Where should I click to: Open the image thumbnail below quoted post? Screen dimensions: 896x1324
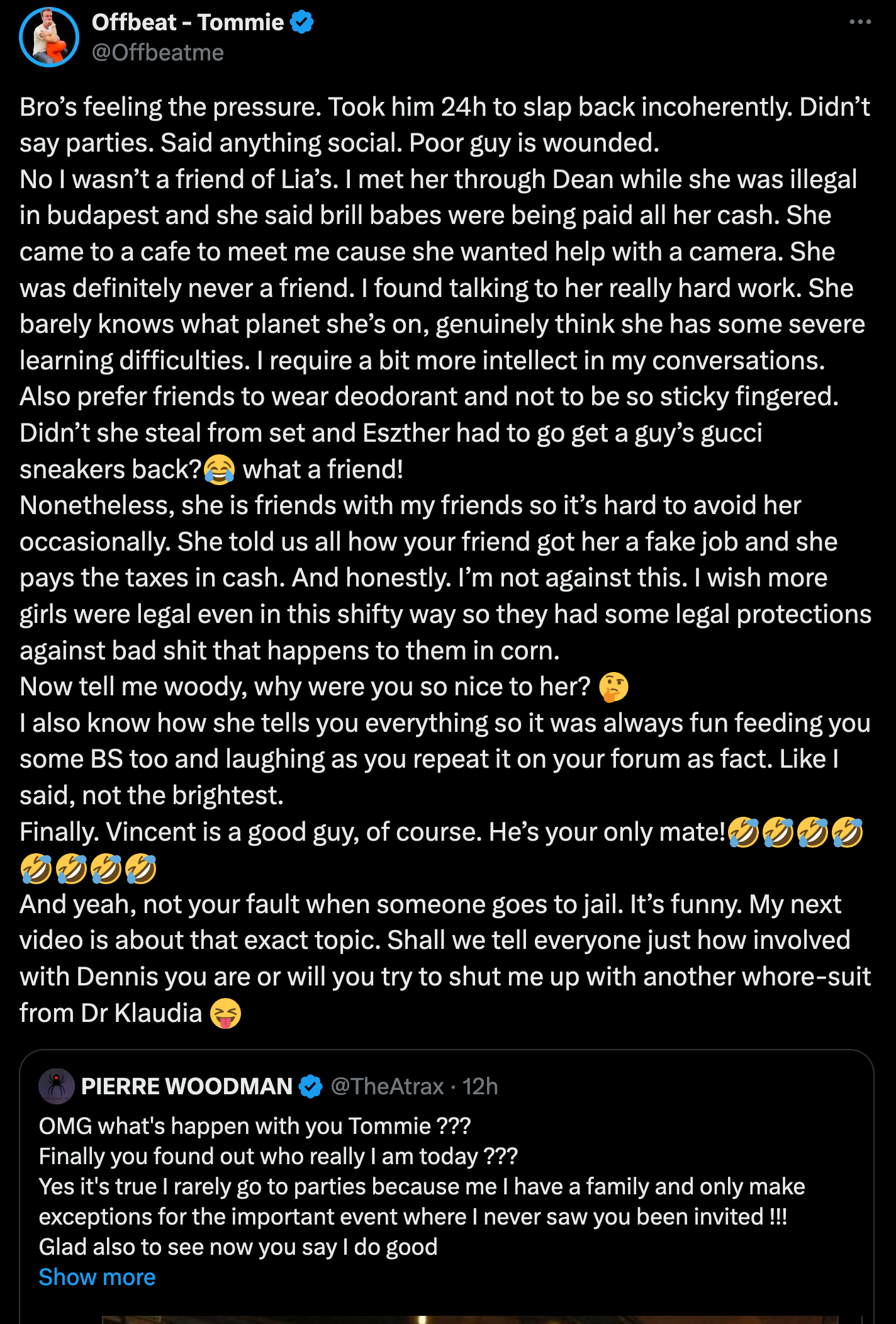[x=469, y=1319]
